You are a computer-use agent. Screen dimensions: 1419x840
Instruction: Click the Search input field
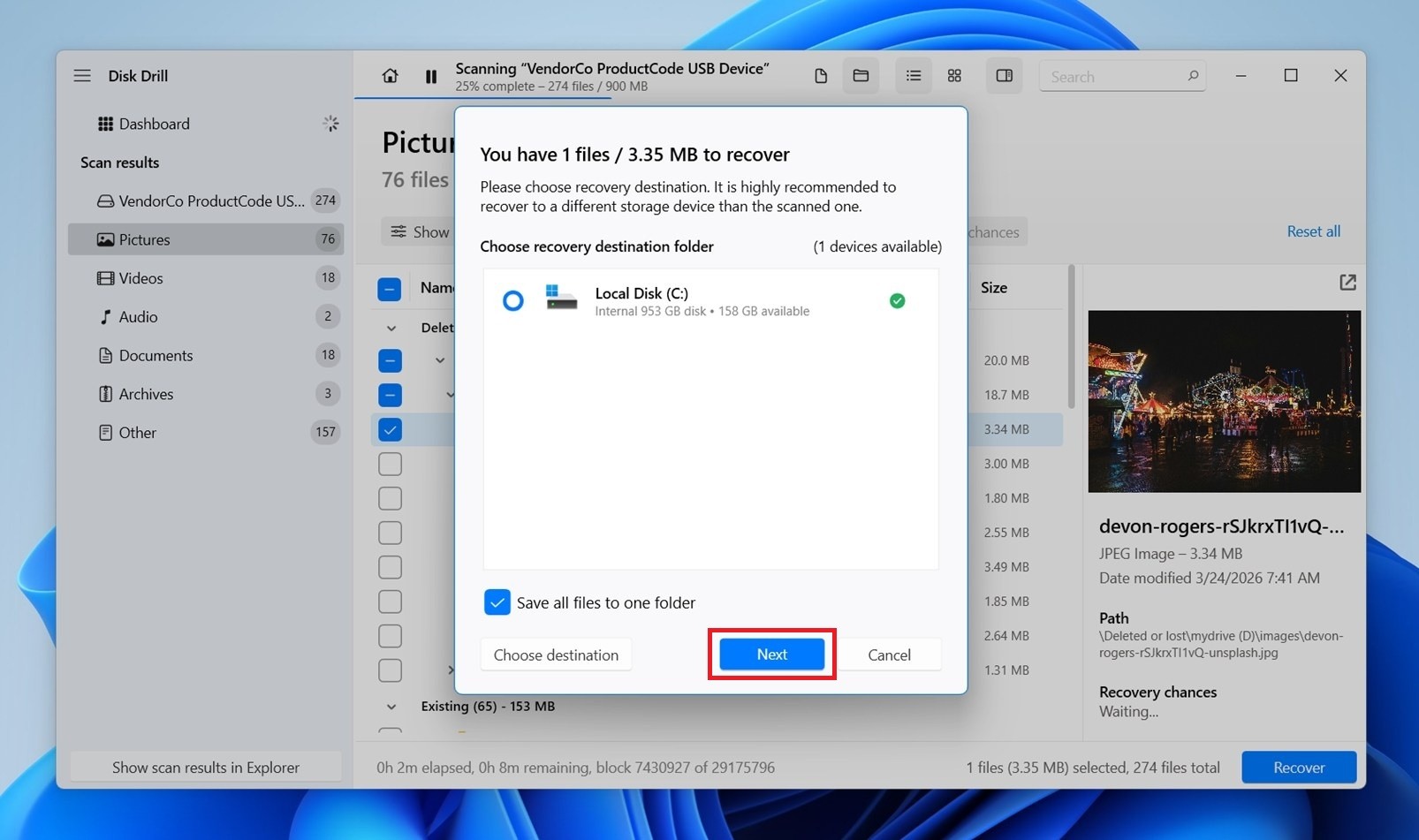click(x=1113, y=77)
